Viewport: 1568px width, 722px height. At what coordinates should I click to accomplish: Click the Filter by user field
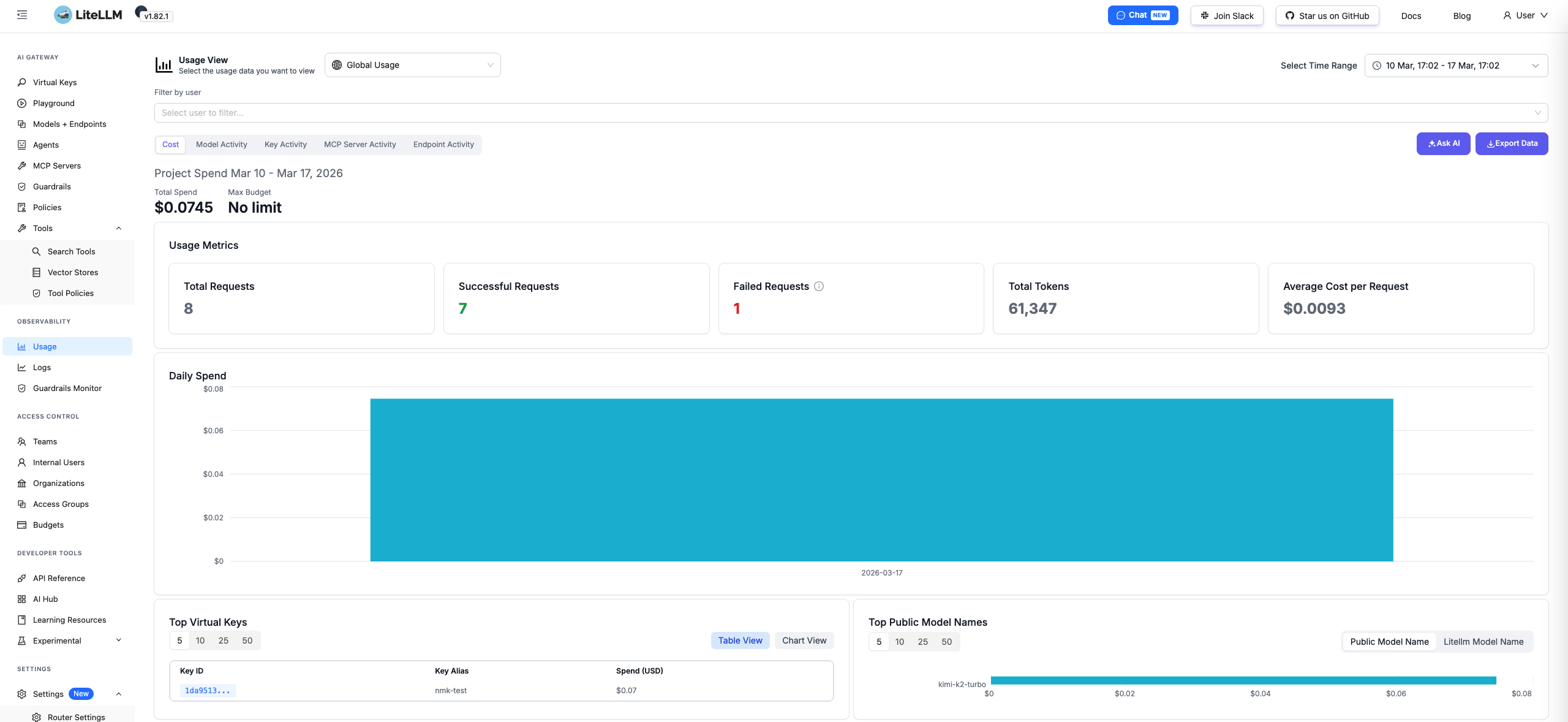pyautogui.click(x=850, y=113)
